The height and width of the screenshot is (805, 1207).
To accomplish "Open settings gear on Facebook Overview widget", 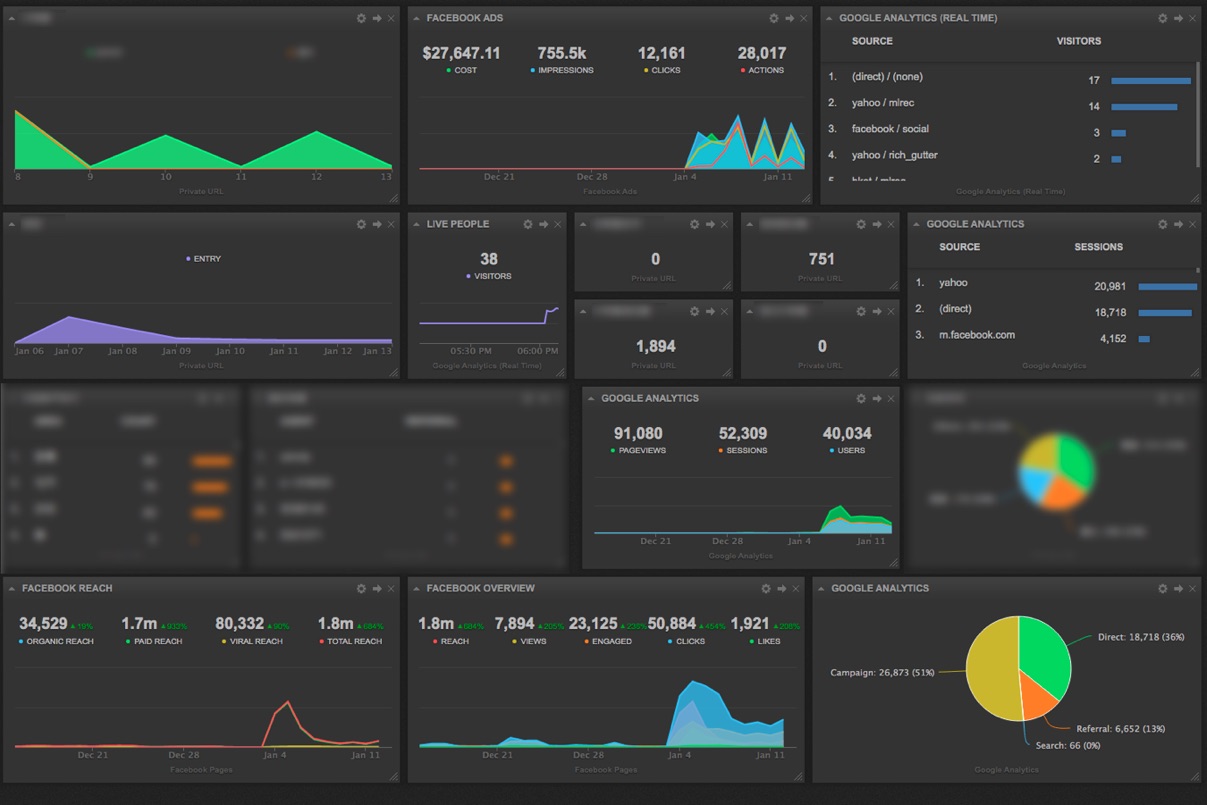I will tap(766, 588).
